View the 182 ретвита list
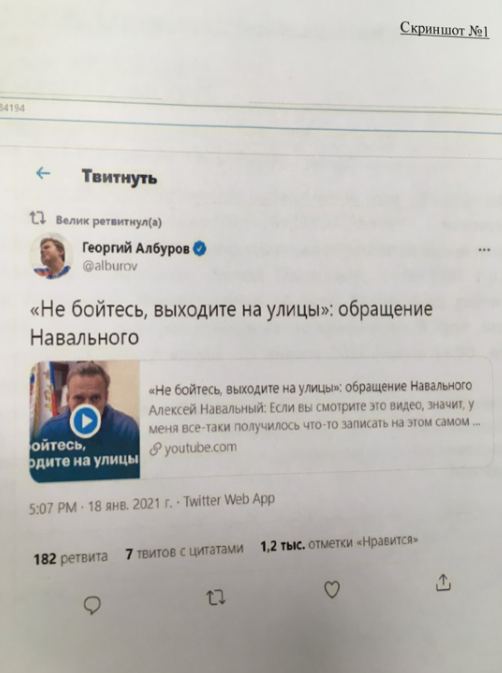The width and height of the screenshot is (502, 673). 71,558
